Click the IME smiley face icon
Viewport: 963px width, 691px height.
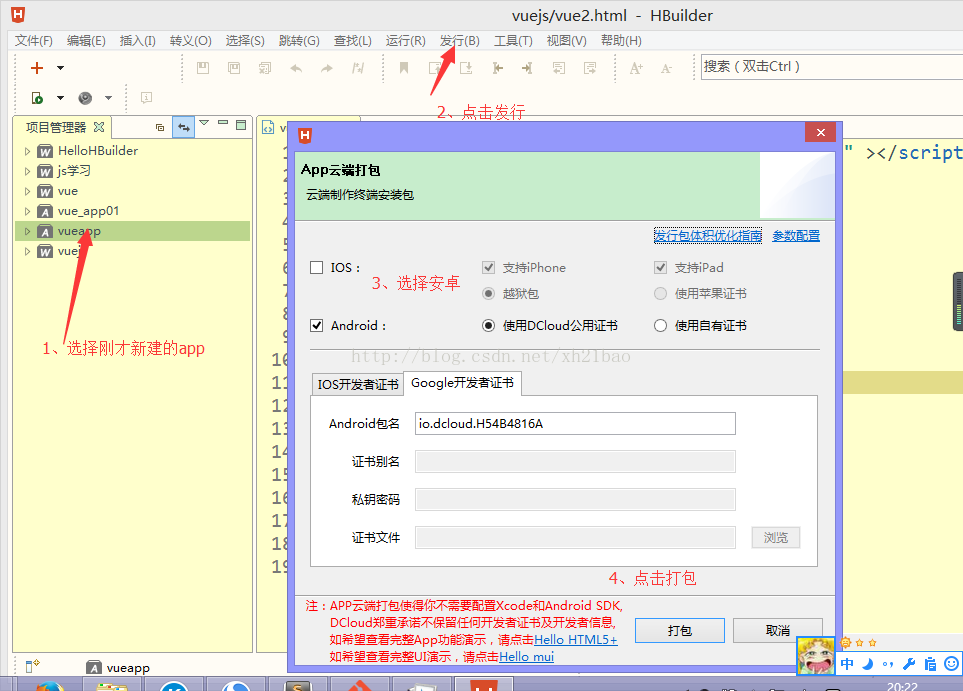pos(951,663)
